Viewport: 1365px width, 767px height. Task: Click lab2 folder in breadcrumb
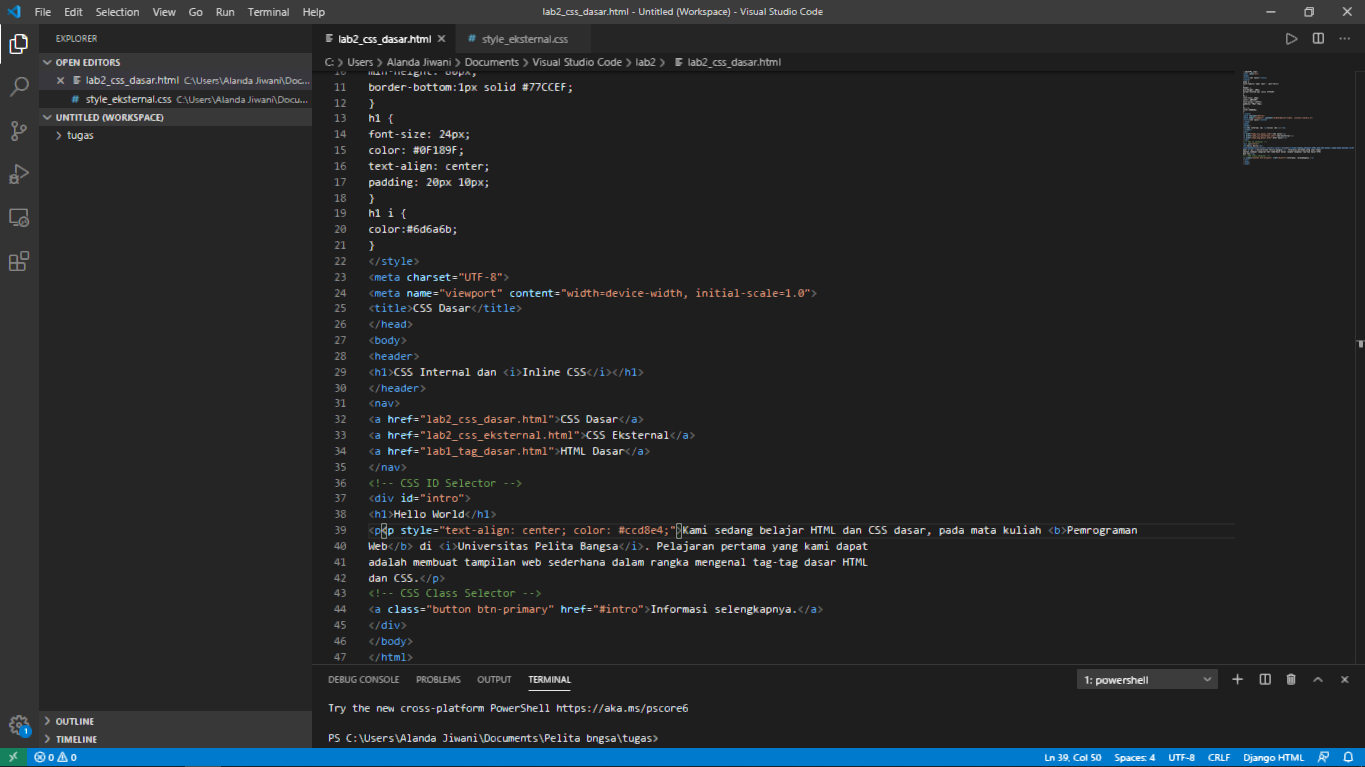point(646,62)
